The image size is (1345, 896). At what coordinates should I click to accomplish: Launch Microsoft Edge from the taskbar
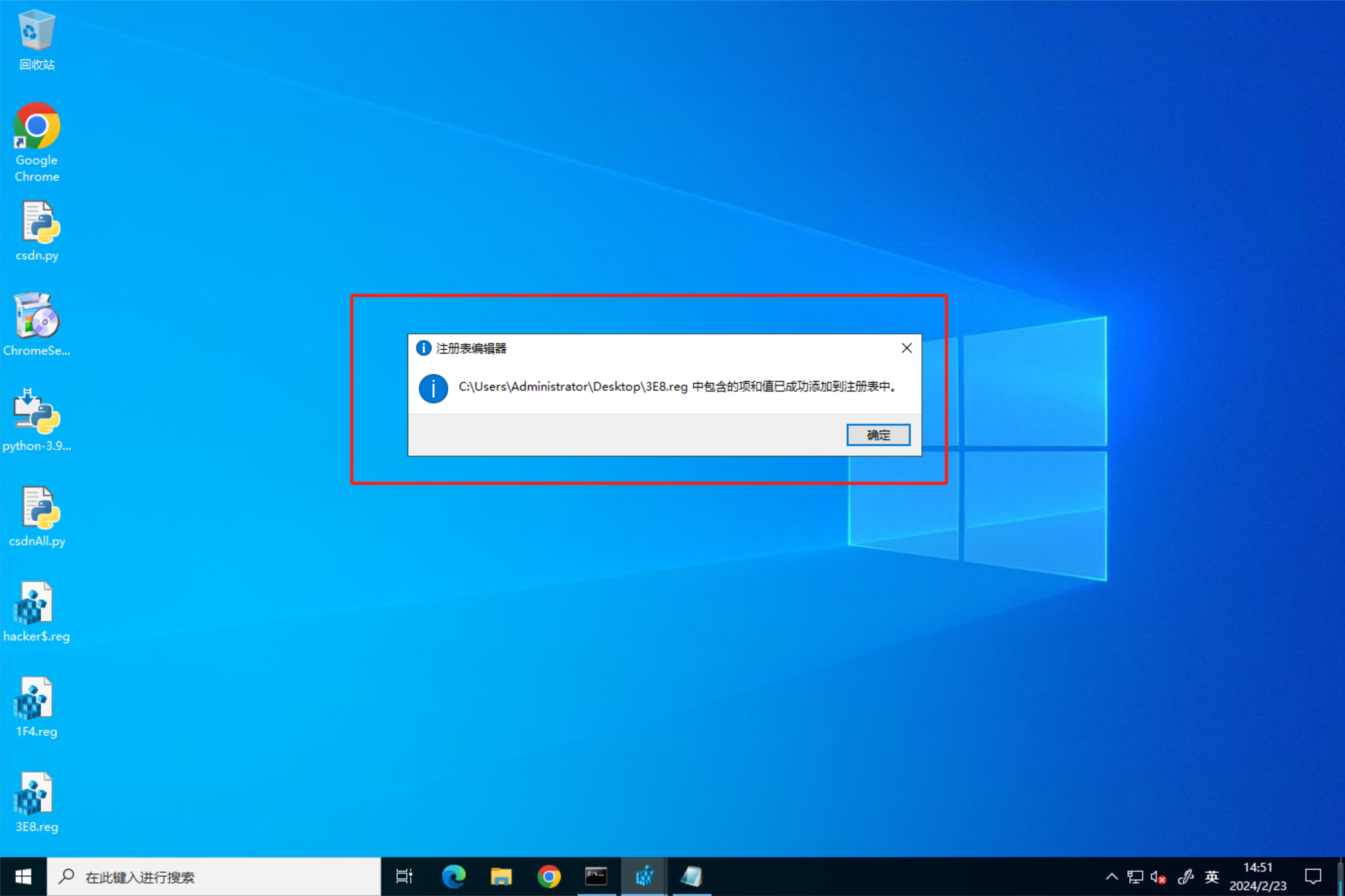(x=454, y=877)
